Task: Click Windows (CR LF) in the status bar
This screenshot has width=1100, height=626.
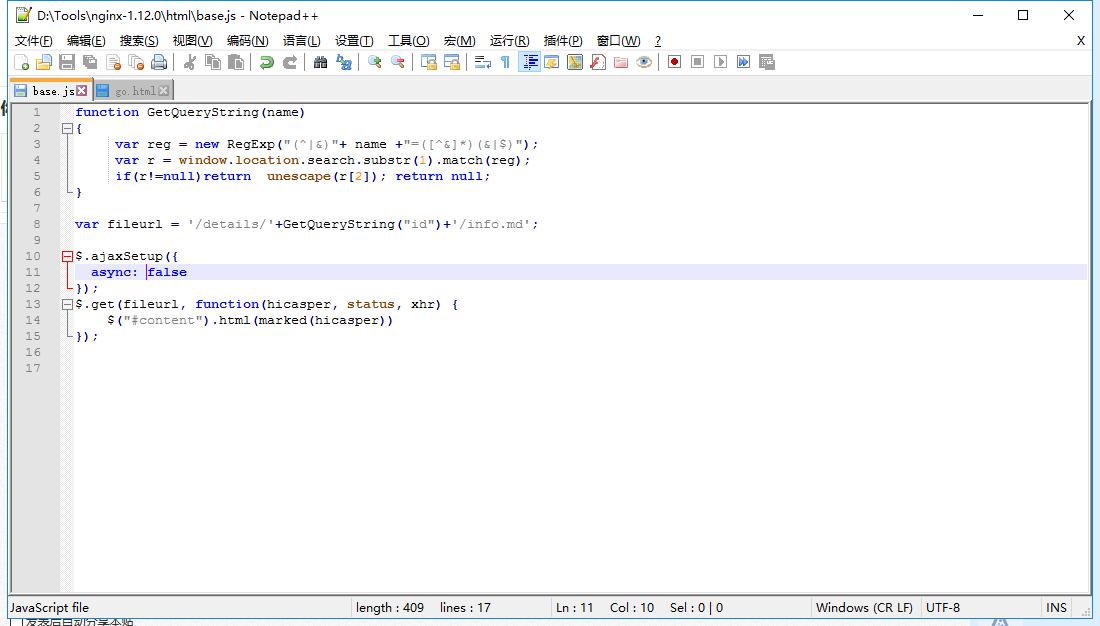Action: [x=864, y=607]
